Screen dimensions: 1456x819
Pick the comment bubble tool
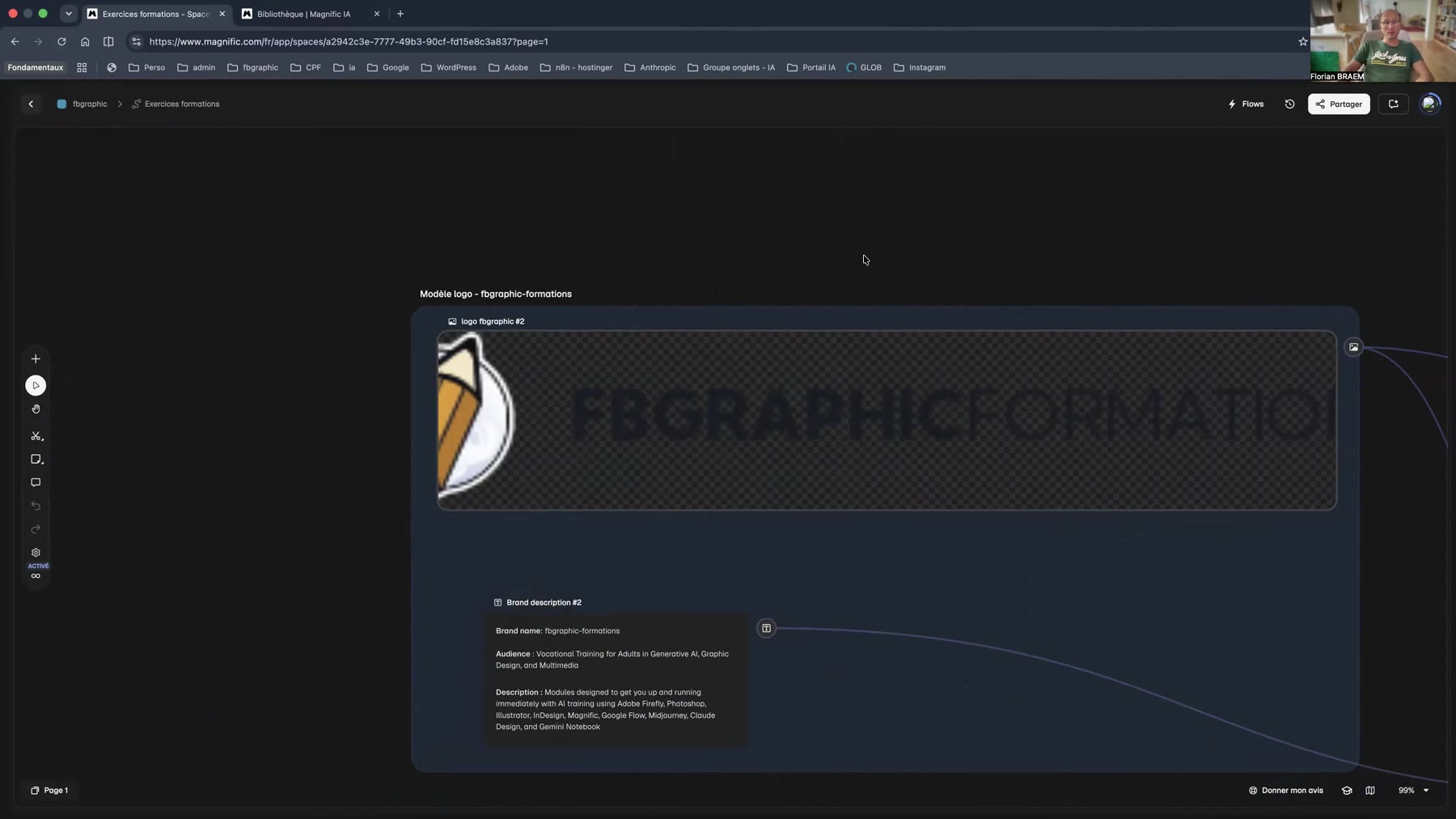[36, 482]
